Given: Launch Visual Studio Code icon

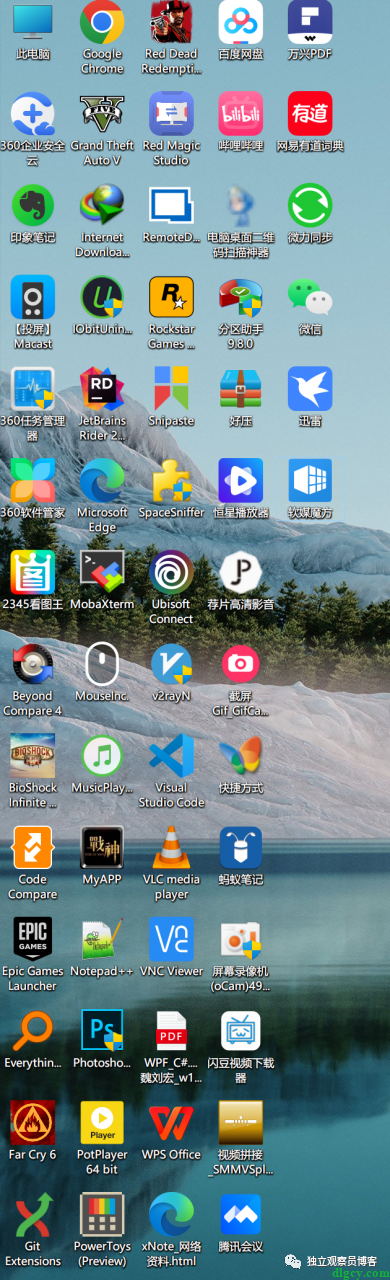Looking at the screenshot, I should tap(171, 755).
